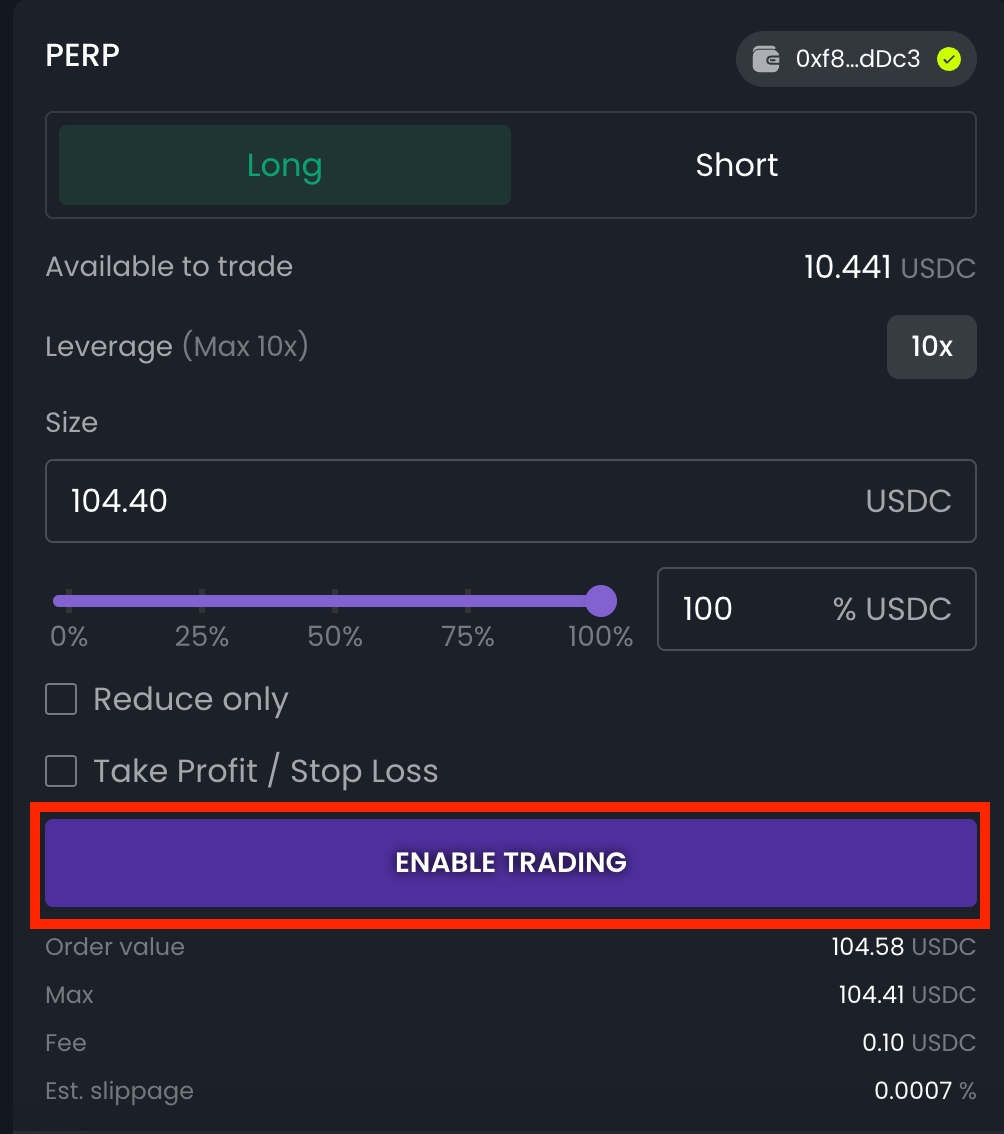
Task: Click the Size USDC input field
Action: (450, 501)
